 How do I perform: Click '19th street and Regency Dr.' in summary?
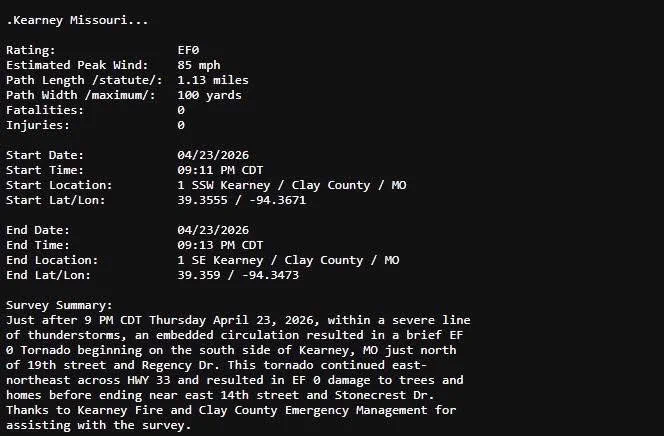click(124, 365)
